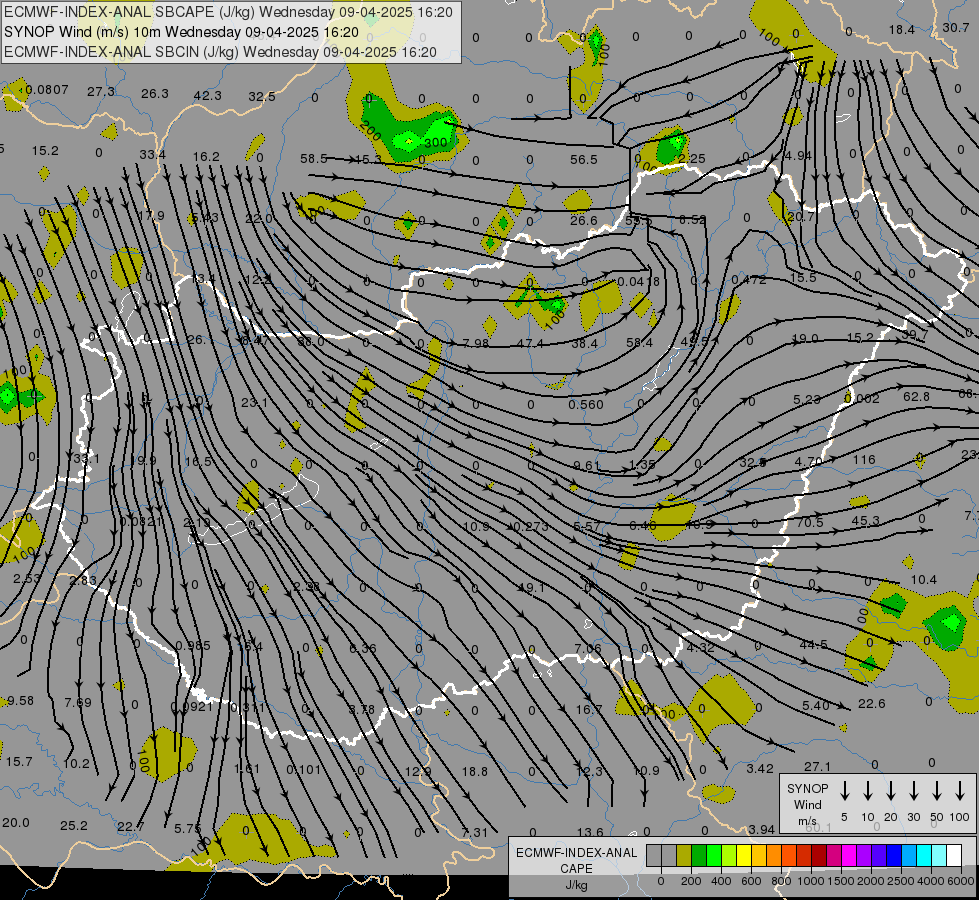Click the map value 23.1
979x900 pixels.
(x=254, y=403)
